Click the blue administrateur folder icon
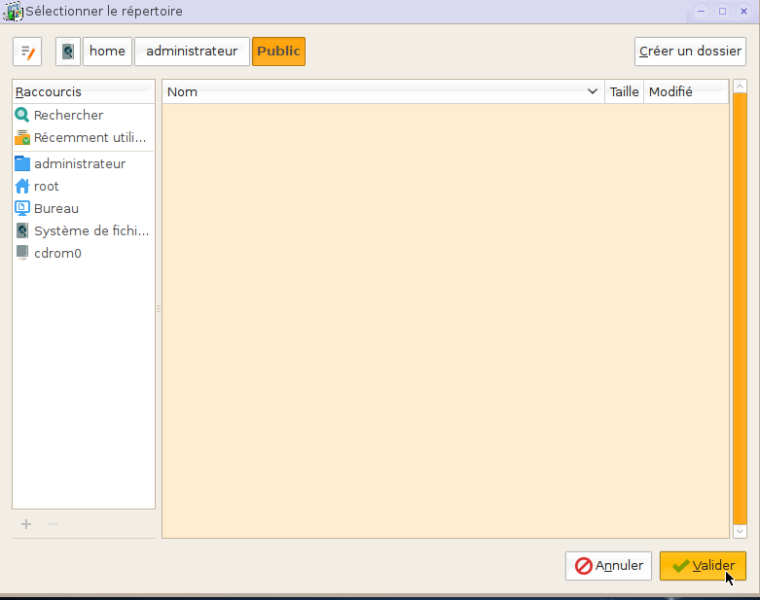This screenshot has width=760, height=600. pyautogui.click(x=22, y=163)
